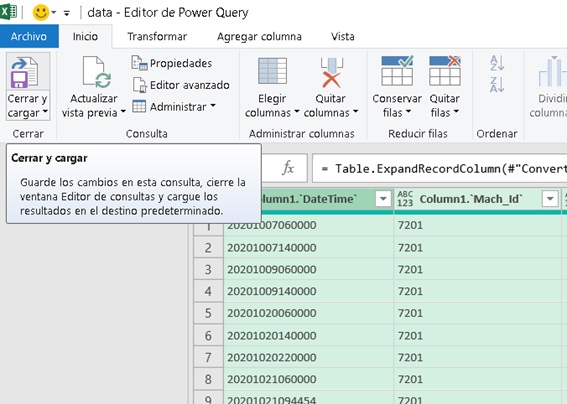Open the Archivo tab
Screen dimensions: 567x404
coord(29,36)
